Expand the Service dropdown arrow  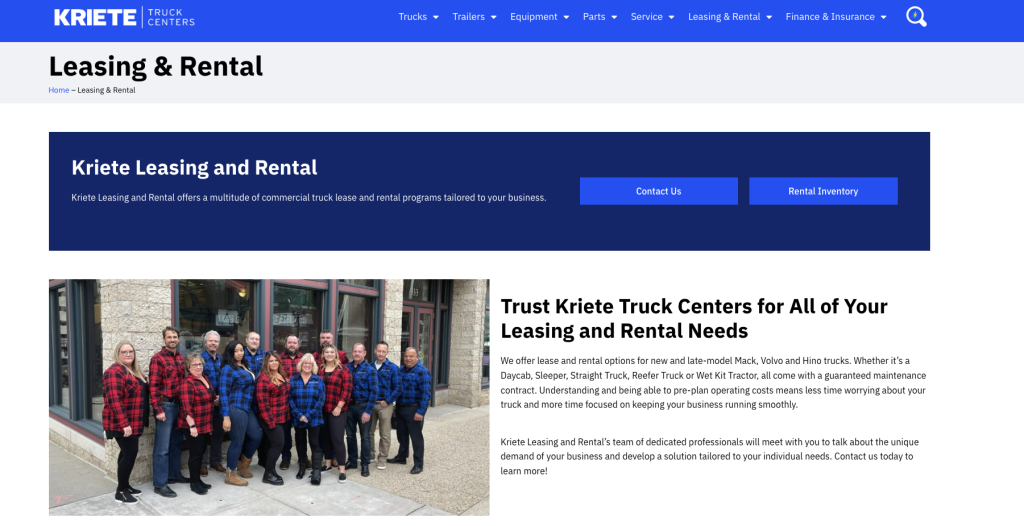click(x=671, y=17)
